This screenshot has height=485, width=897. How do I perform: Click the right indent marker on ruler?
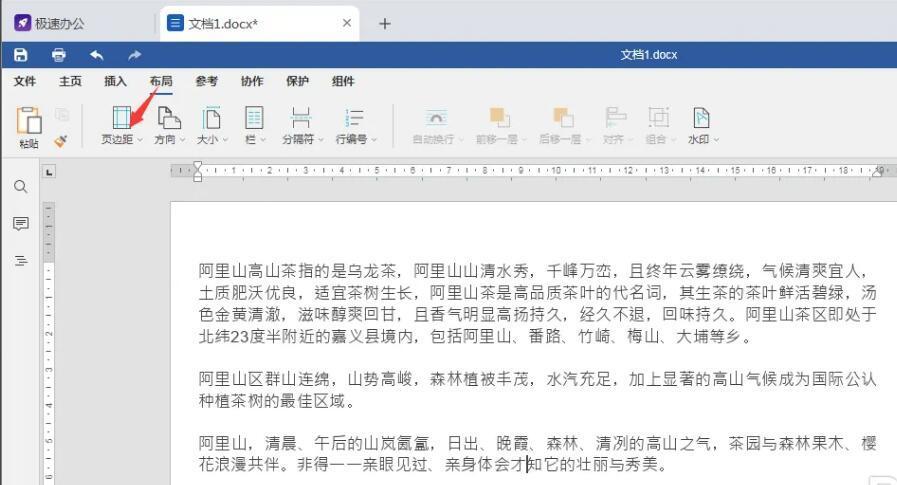pos(876,172)
